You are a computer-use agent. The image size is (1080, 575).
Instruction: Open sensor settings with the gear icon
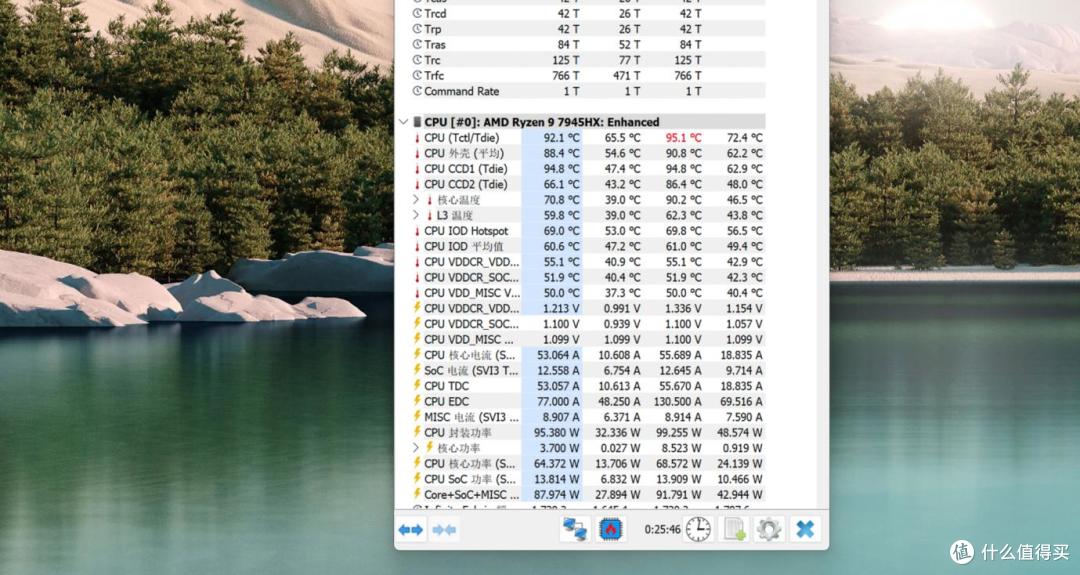[769, 530]
